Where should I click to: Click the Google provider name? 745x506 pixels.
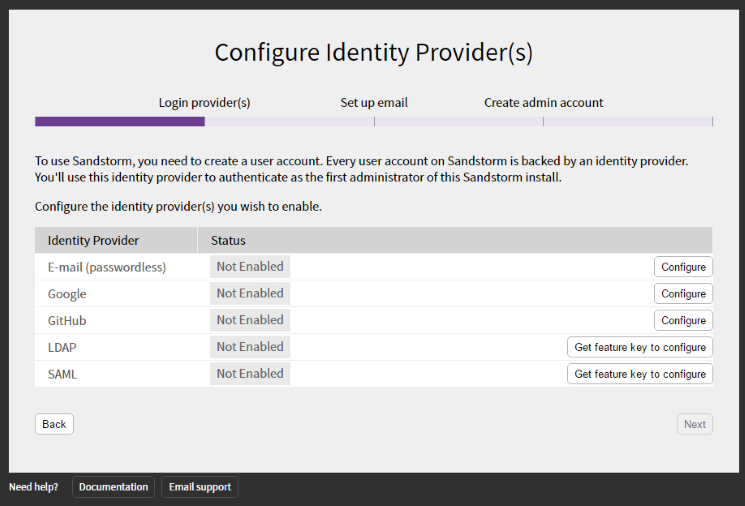67,294
